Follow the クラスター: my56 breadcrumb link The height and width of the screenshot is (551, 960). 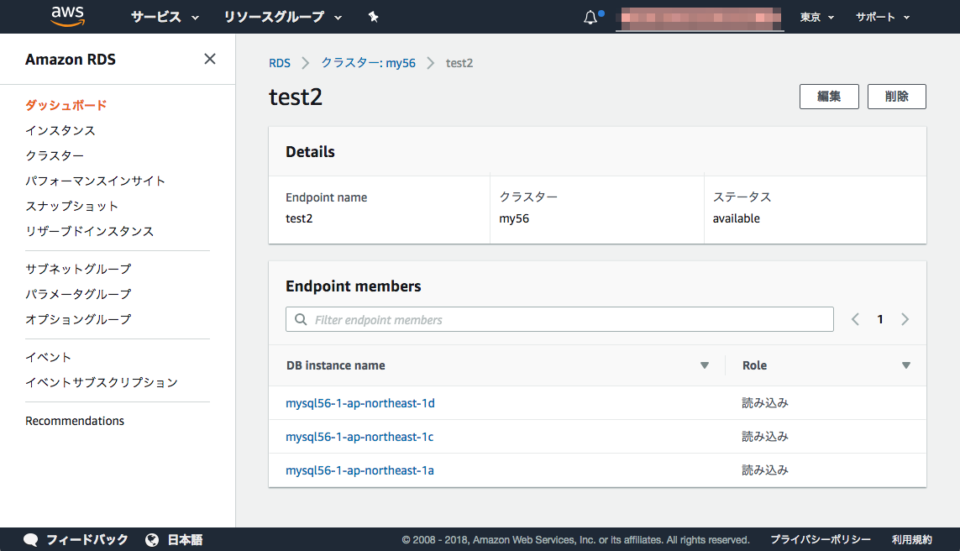click(369, 63)
